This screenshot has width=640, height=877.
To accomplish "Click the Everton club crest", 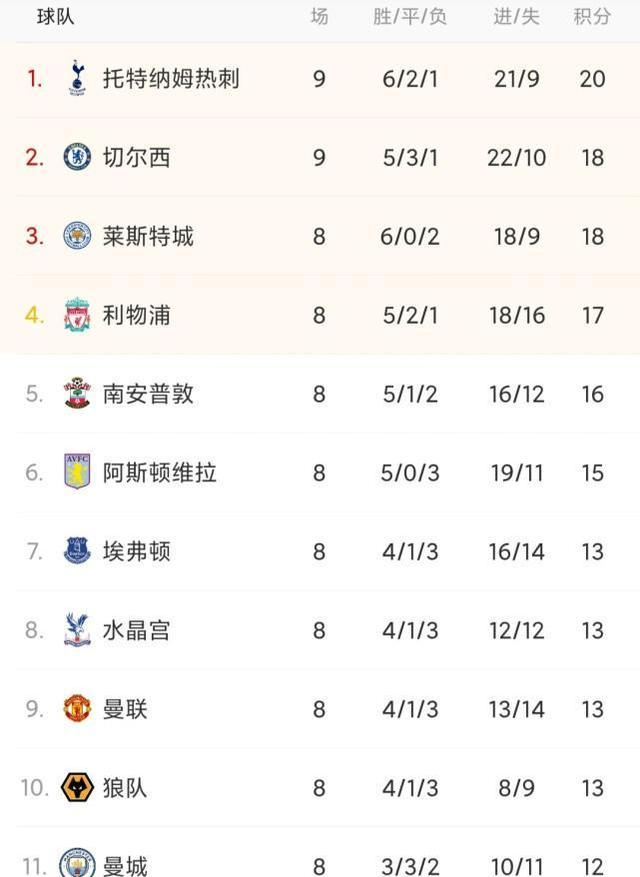I will tap(77, 551).
